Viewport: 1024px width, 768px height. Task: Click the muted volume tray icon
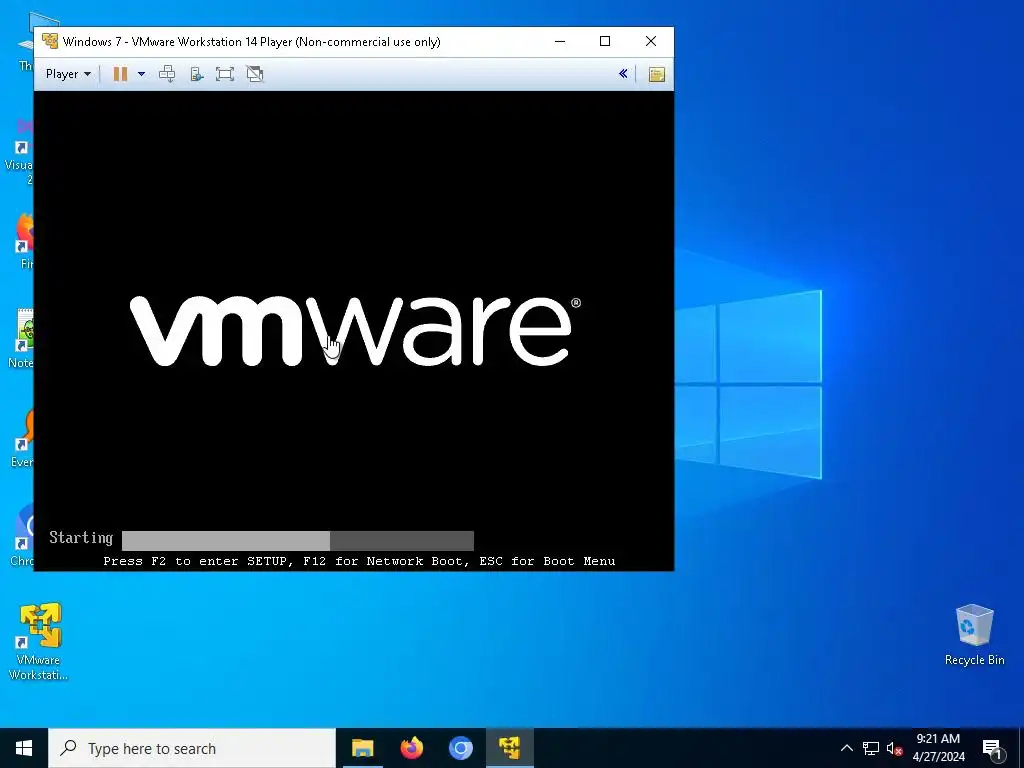tap(894, 748)
